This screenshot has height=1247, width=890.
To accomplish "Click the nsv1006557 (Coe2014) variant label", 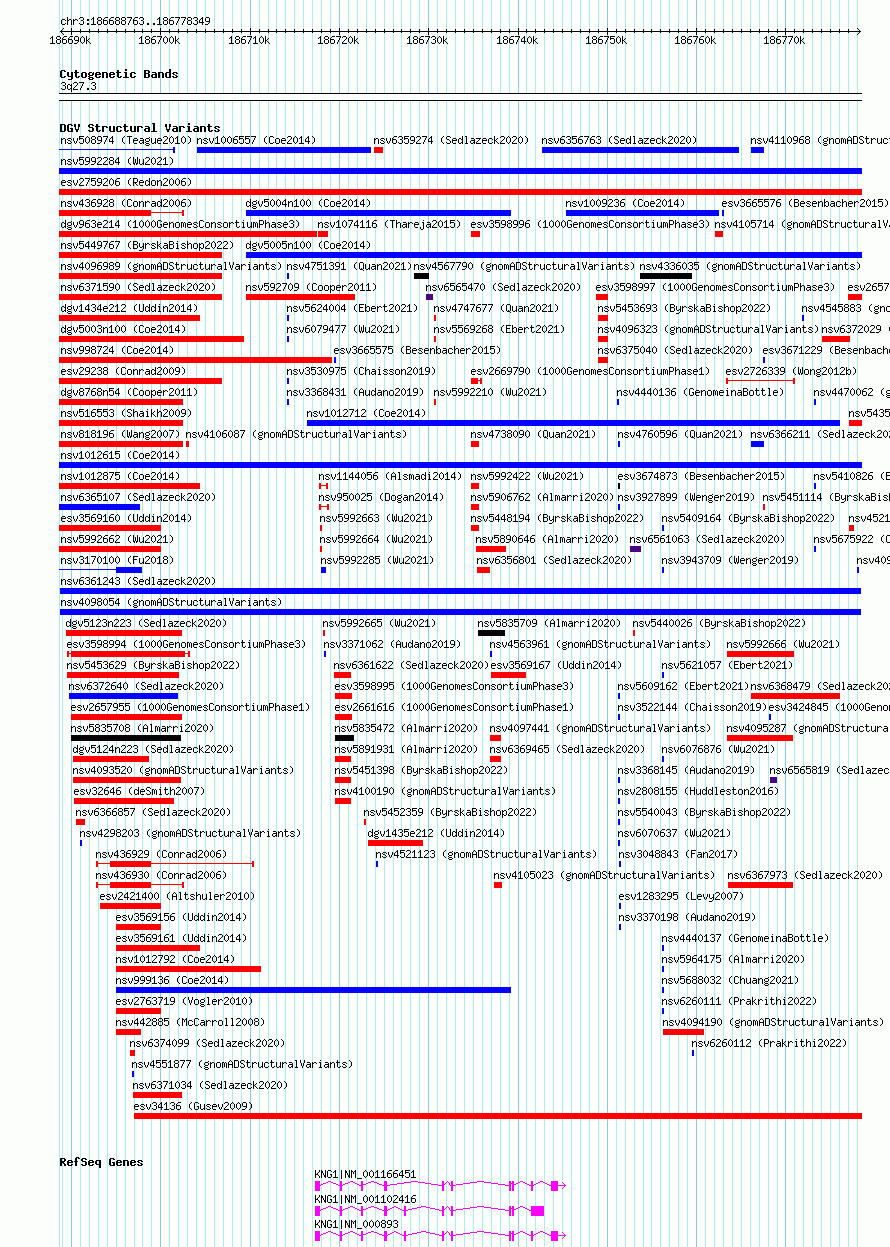I will click(x=255, y=140).
